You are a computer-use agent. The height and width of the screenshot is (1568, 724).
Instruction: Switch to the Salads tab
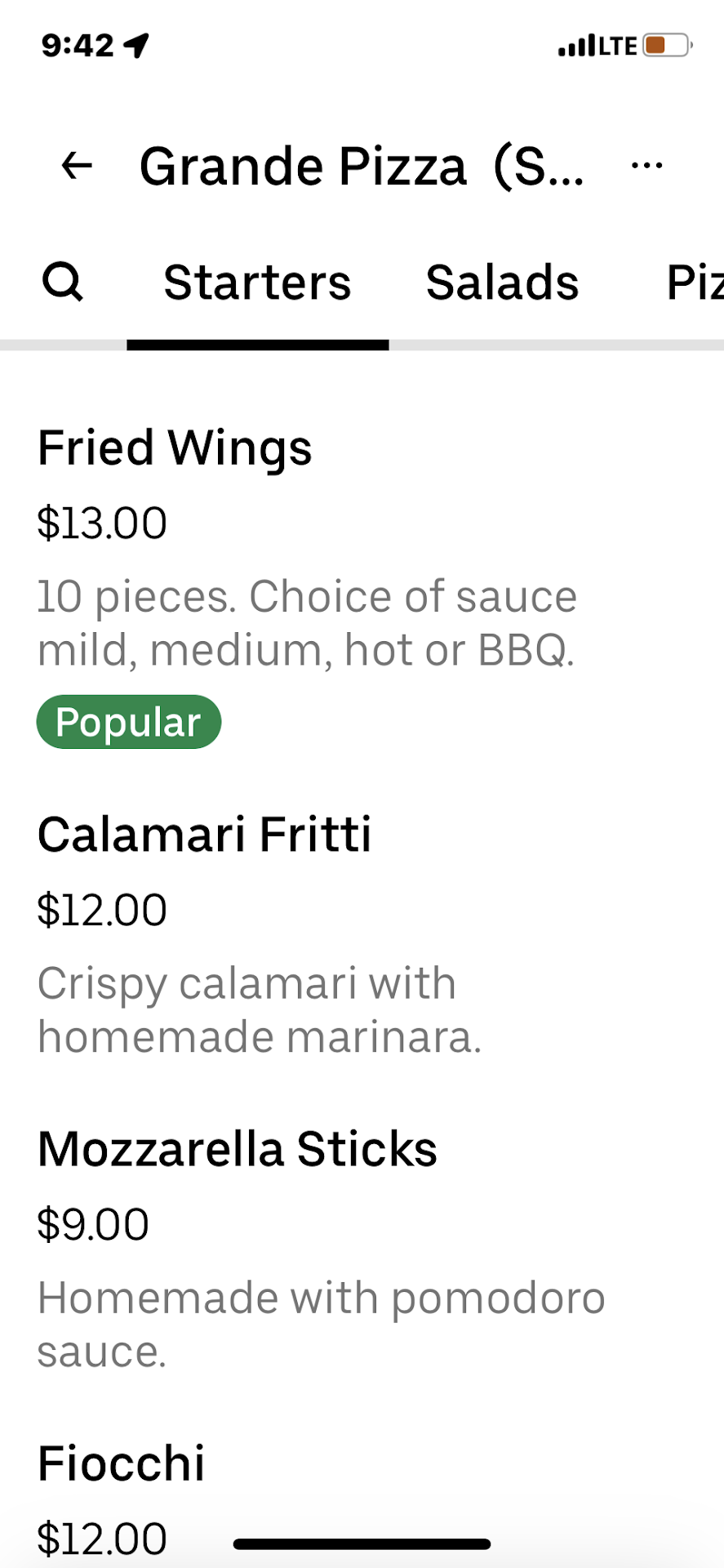click(502, 283)
